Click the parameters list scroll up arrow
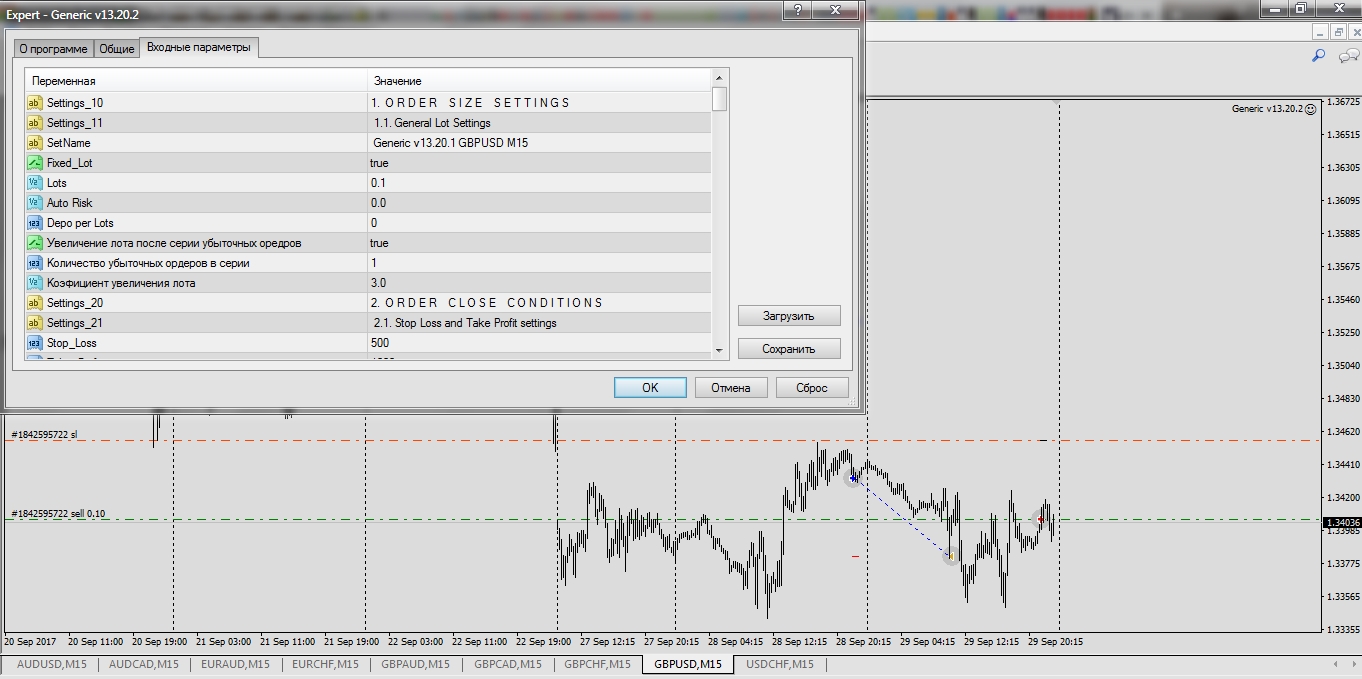Viewport: 1362px width, 679px height. pyautogui.click(x=719, y=79)
